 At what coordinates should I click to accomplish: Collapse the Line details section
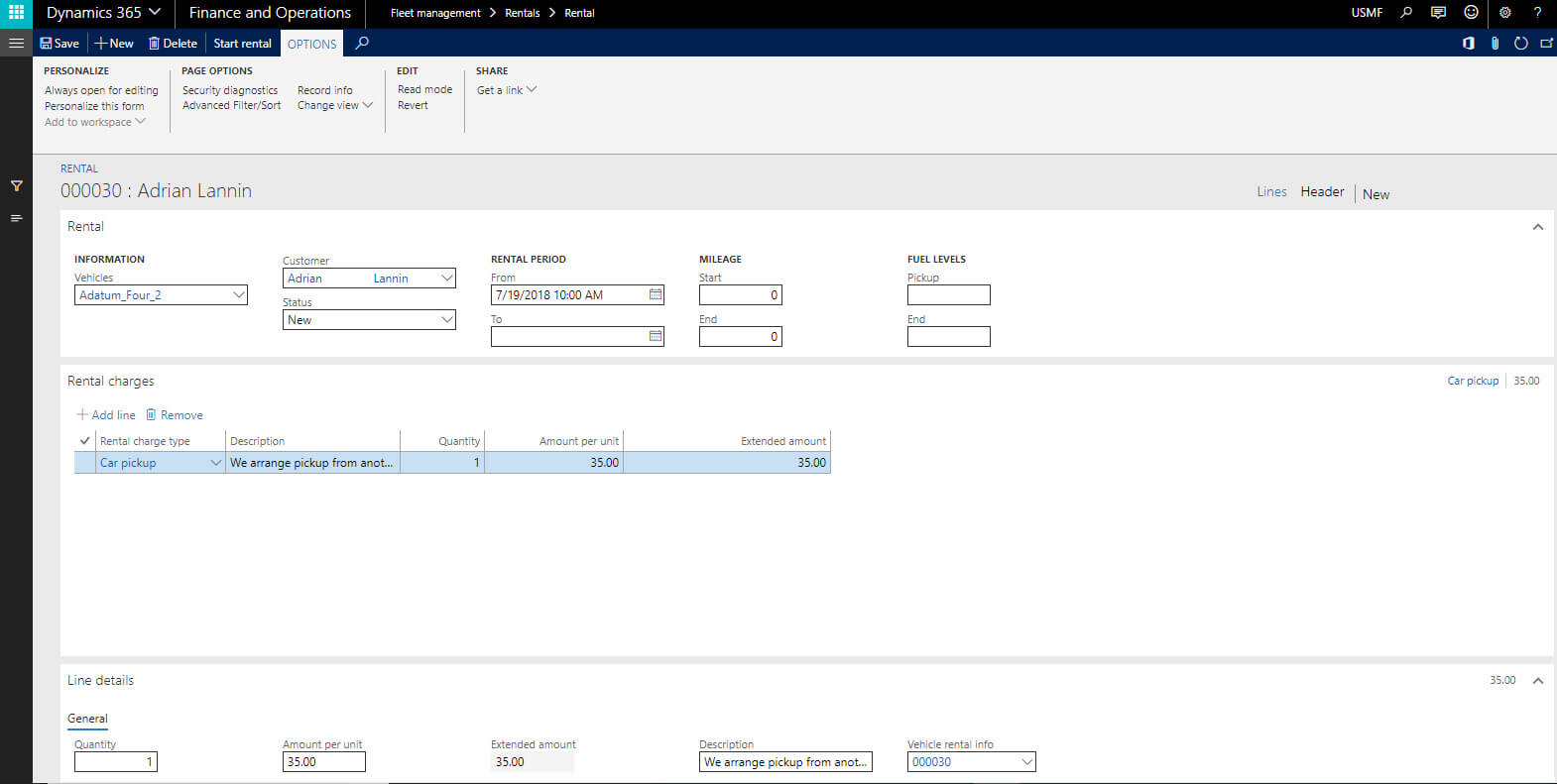click(1537, 681)
